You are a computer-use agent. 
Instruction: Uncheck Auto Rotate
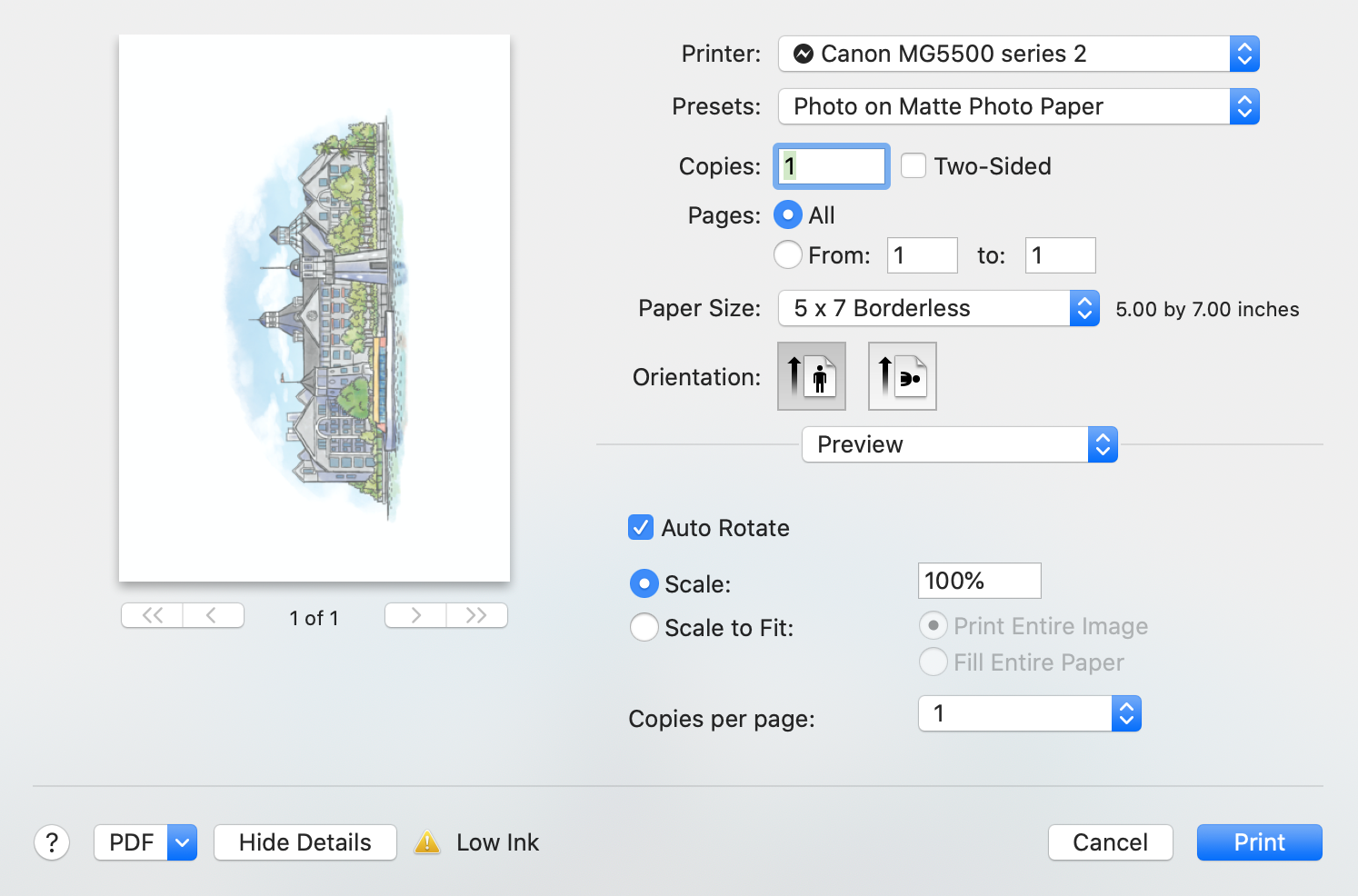tap(641, 527)
